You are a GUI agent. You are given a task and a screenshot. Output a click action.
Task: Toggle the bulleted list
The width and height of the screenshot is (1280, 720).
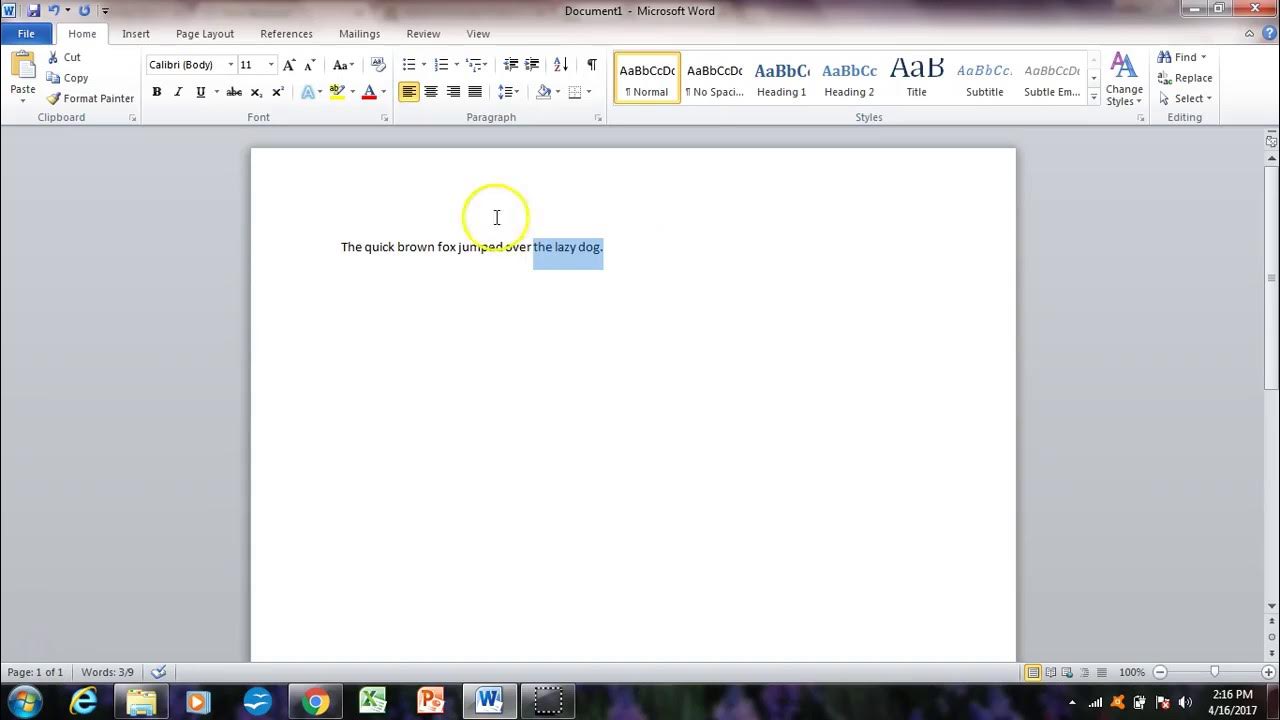tap(408, 63)
